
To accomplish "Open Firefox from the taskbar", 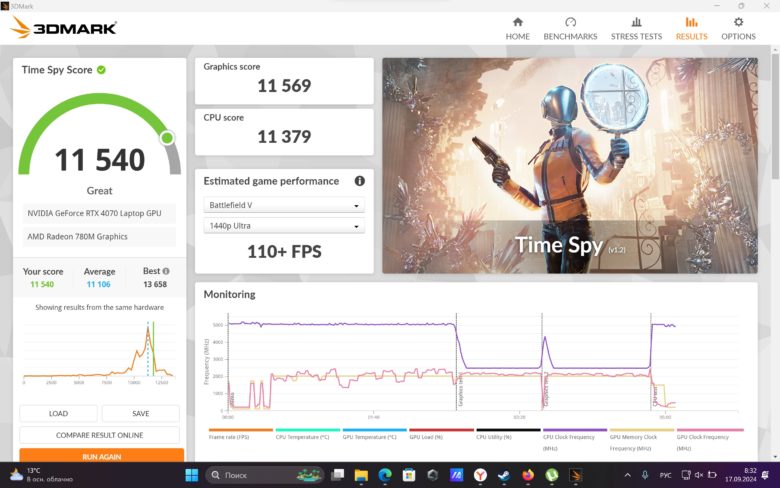I will pos(527,475).
